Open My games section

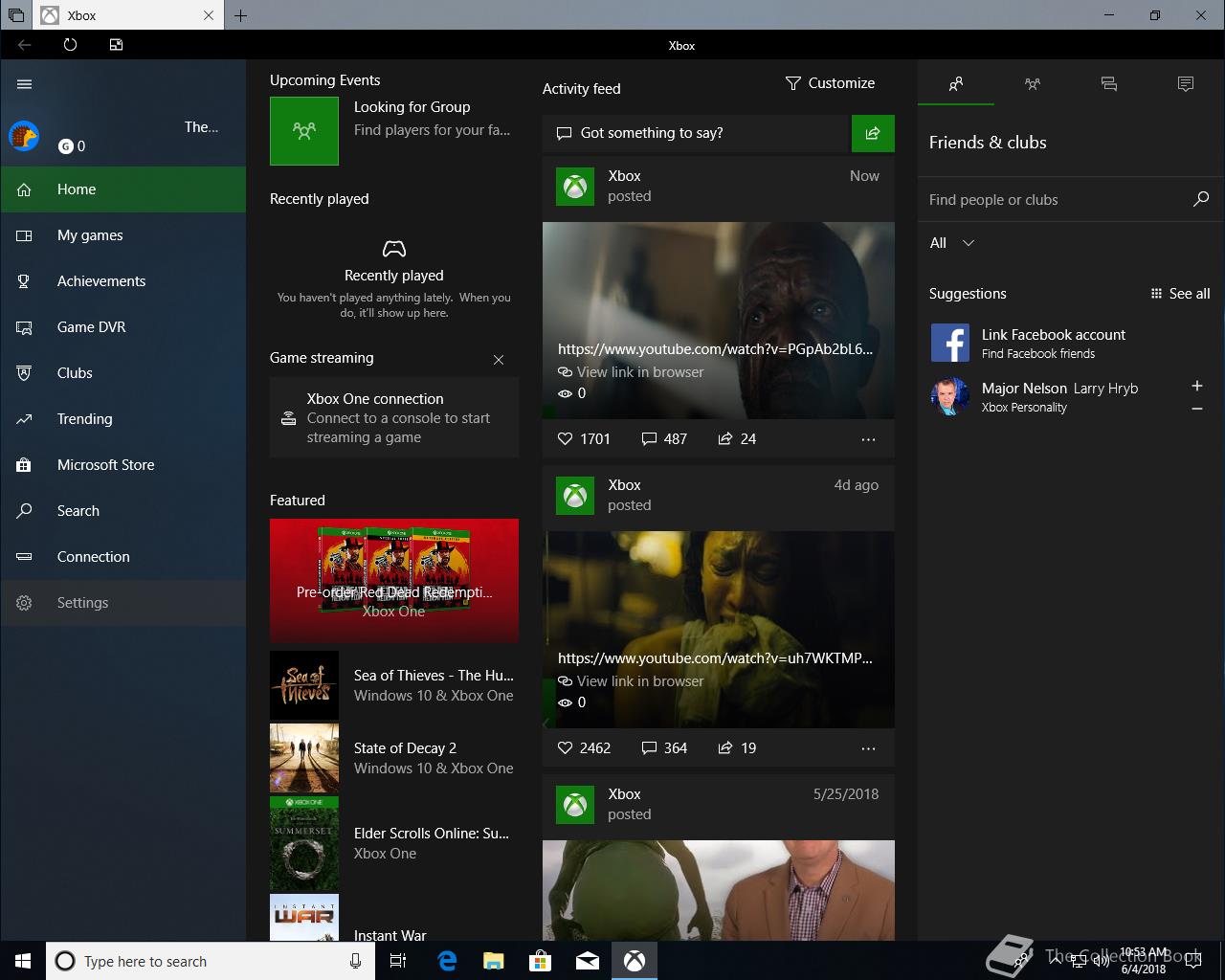click(122, 235)
